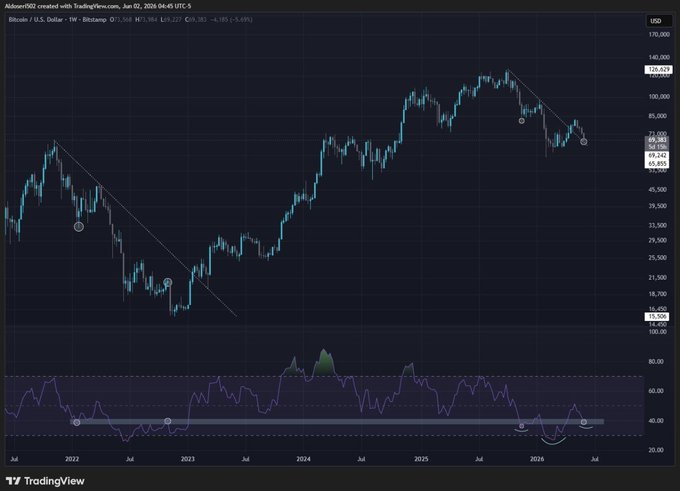The height and width of the screenshot is (491, 680).
Task: Click the white 65,855 price label
Action: [657, 164]
